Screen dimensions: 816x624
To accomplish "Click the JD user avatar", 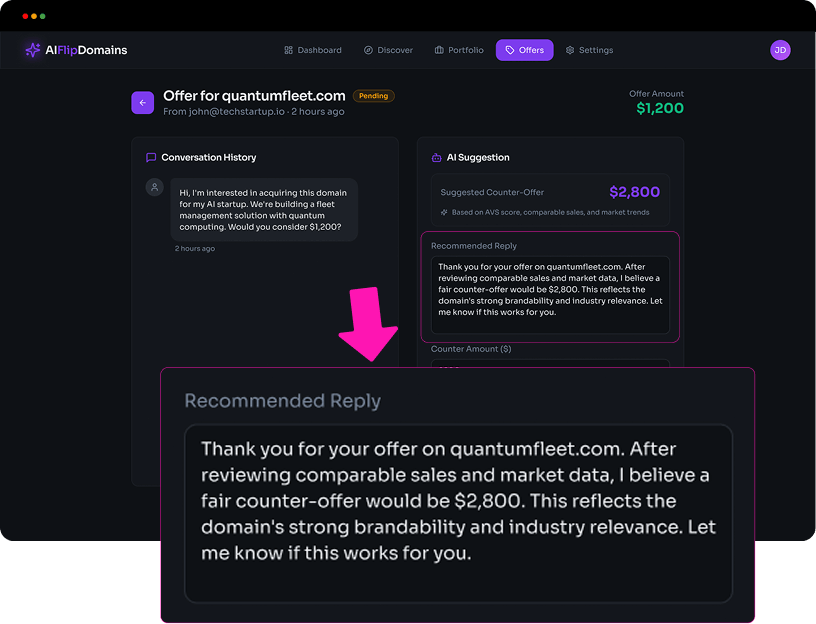I will (x=780, y=50).
